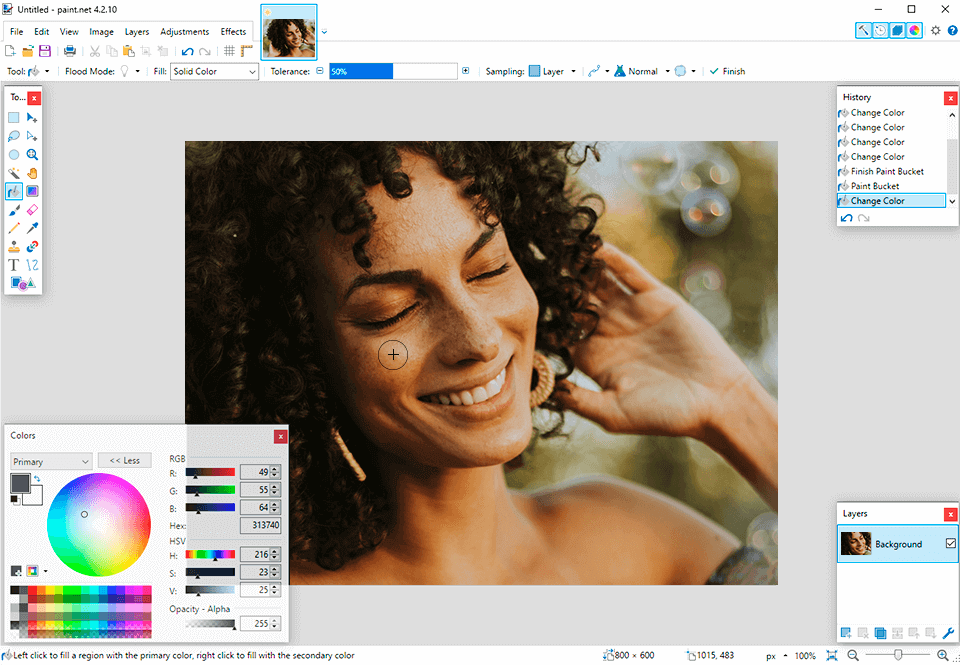Toggle the Layers window button
The width and height of the screenshot is (960, 665).
coord(897,30)
